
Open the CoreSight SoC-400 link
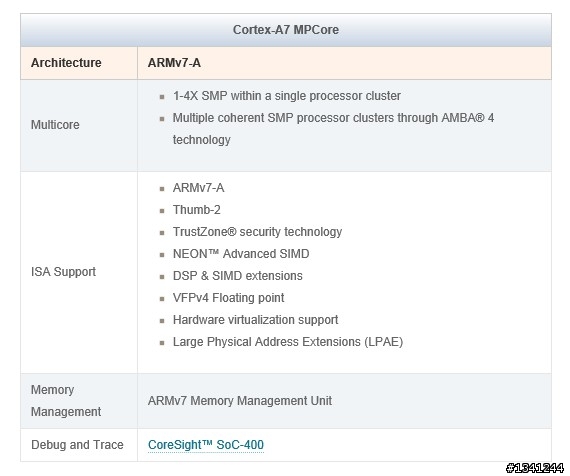tap(206, 445)
